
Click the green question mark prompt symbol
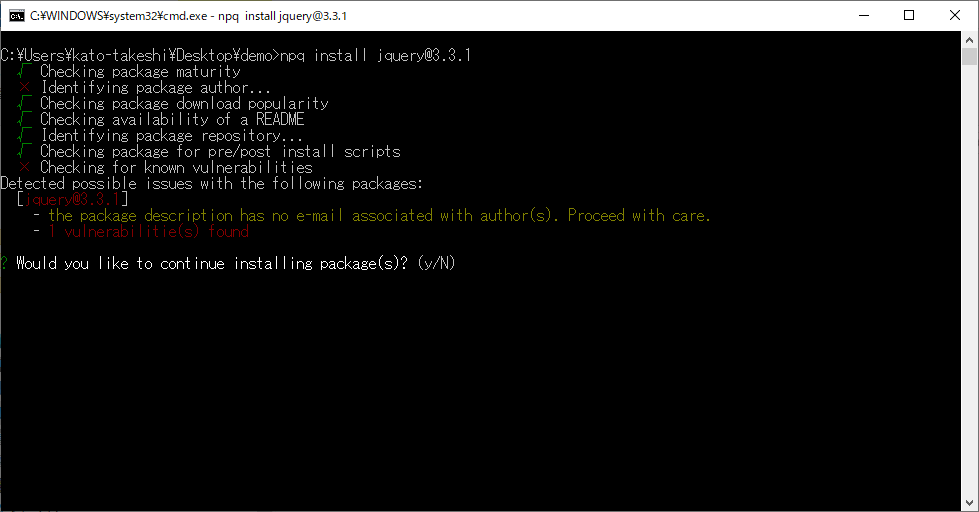tap(4, 263)
